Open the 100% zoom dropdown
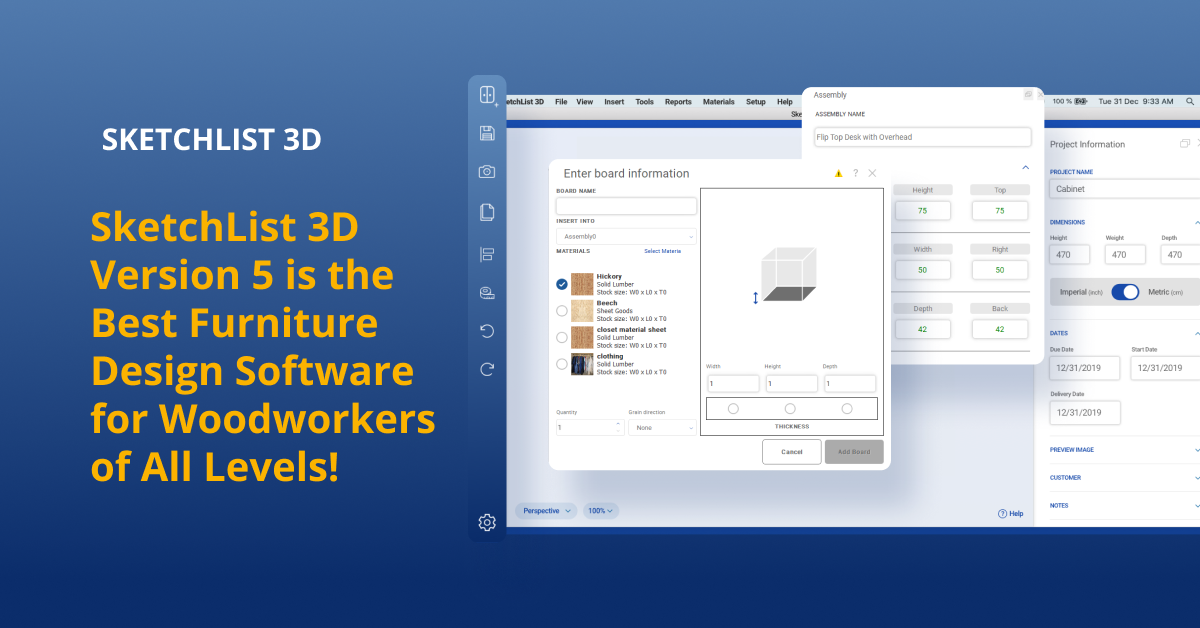 (601, 510)
